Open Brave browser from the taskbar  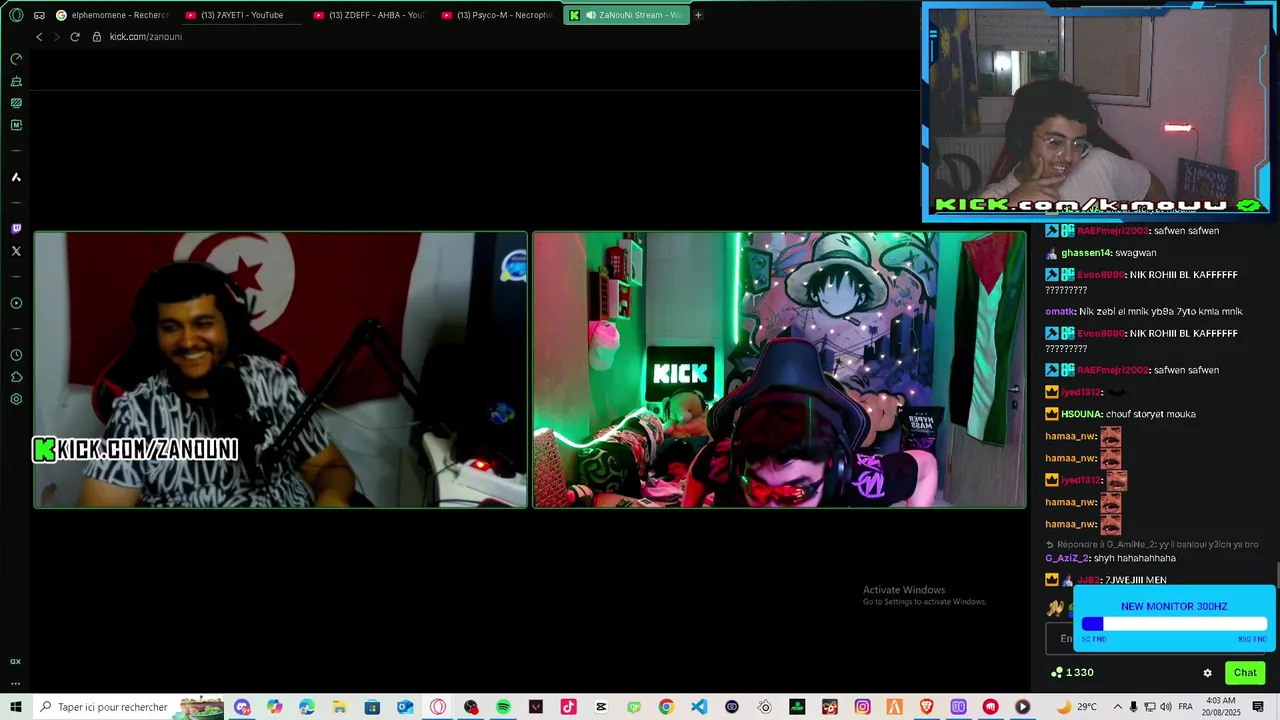[x=927, y=707]
